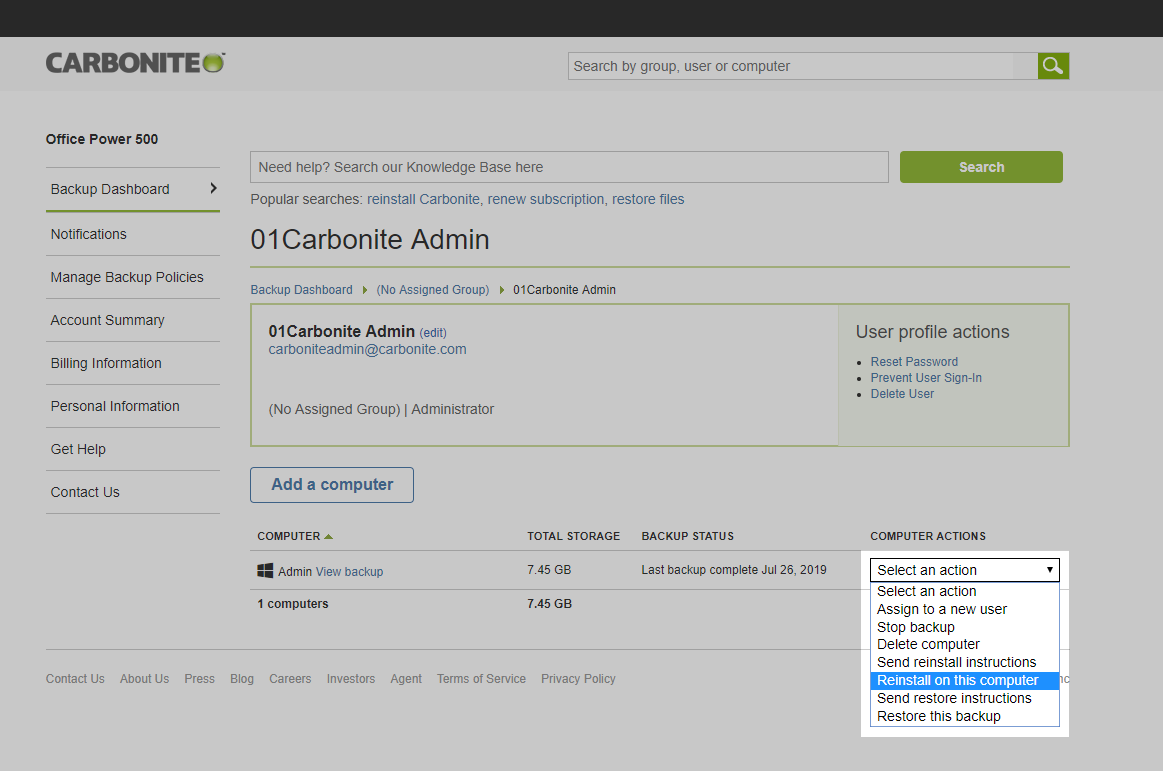
Task: Open the Select an action dropdown
Action: click(x=964, y=570)
